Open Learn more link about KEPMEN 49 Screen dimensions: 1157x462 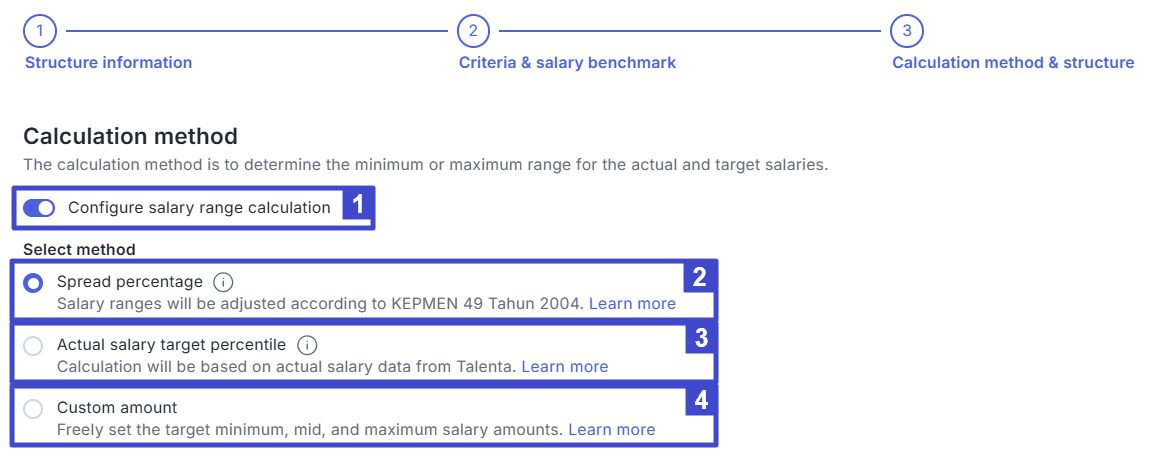coord(632,304)
